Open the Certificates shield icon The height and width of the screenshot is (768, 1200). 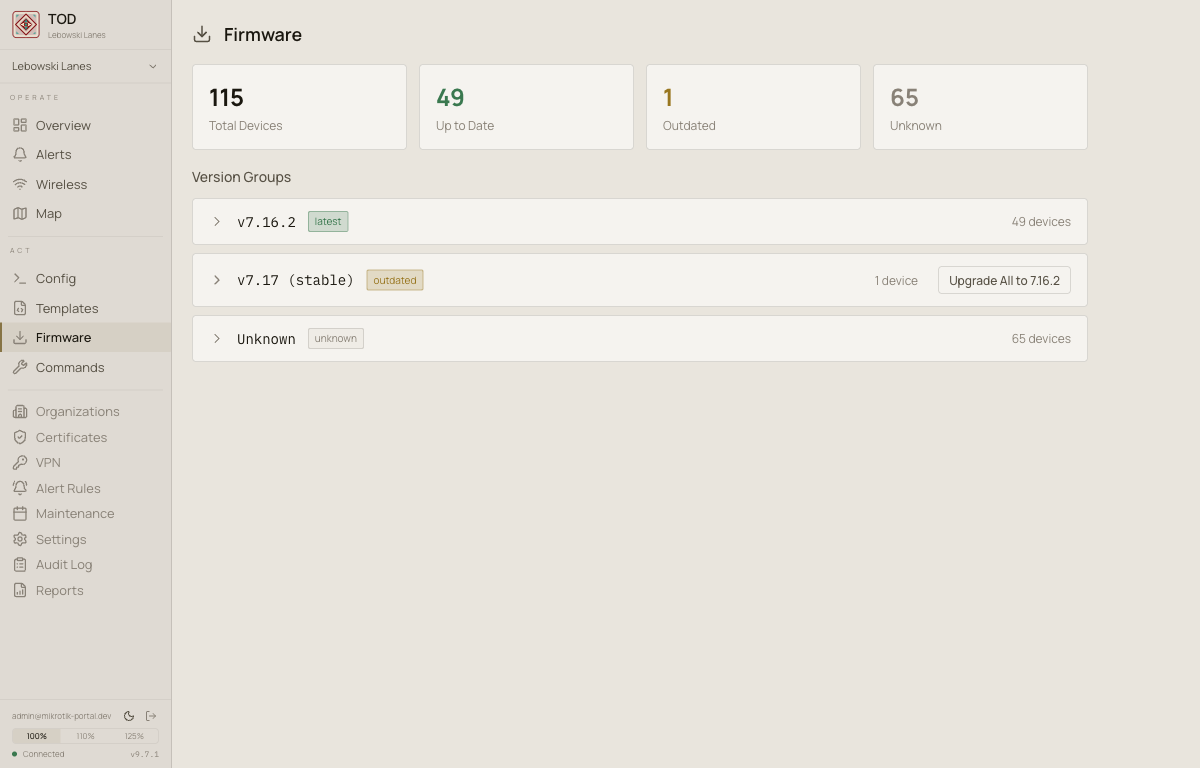(20, 437)
